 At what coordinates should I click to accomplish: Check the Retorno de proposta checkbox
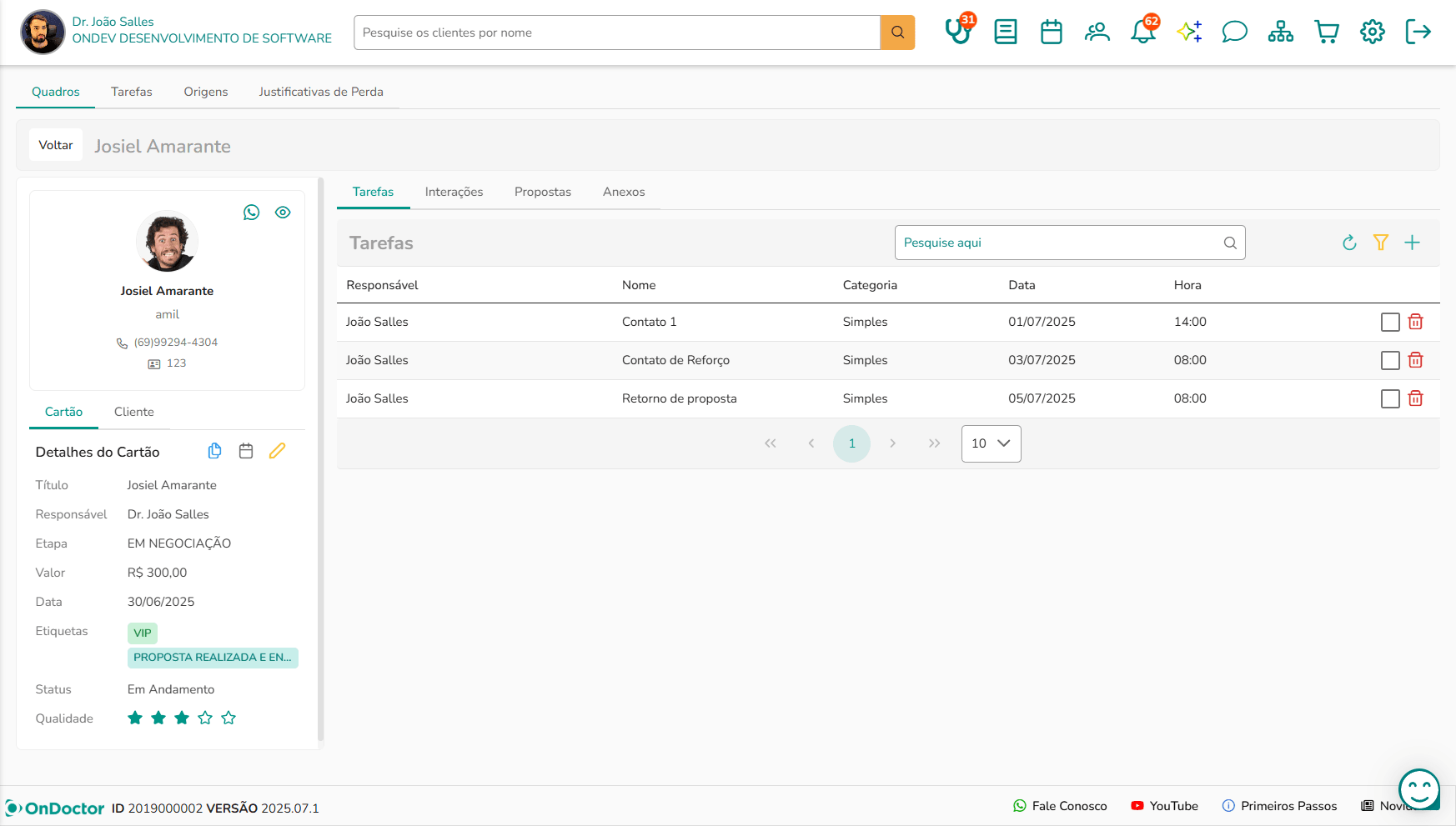click(x=1390, y=398)
